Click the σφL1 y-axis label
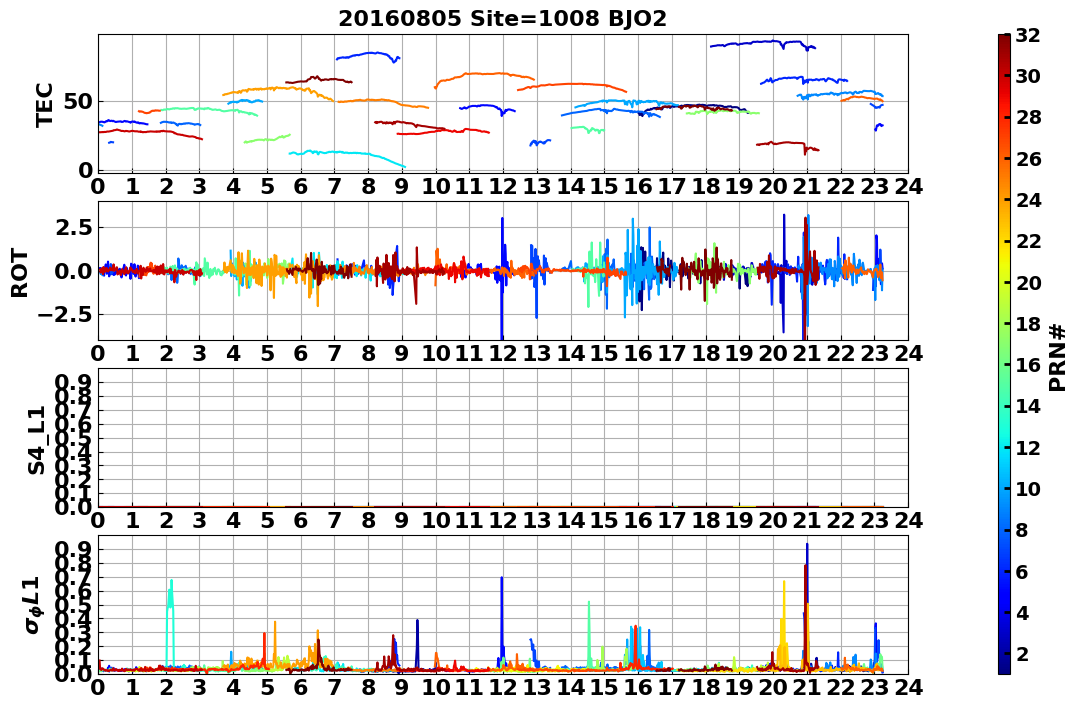The width and height of the screenshot is (1077, 709). (34, 605)
